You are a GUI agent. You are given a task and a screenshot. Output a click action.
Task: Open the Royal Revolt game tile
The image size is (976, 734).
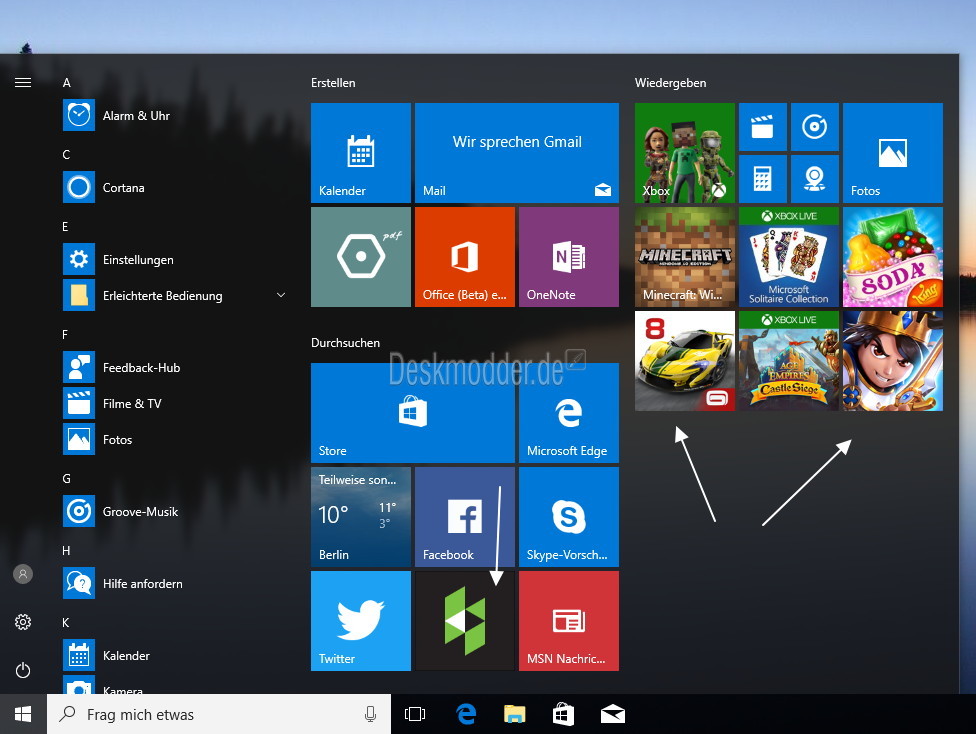[x=893, y=360]
